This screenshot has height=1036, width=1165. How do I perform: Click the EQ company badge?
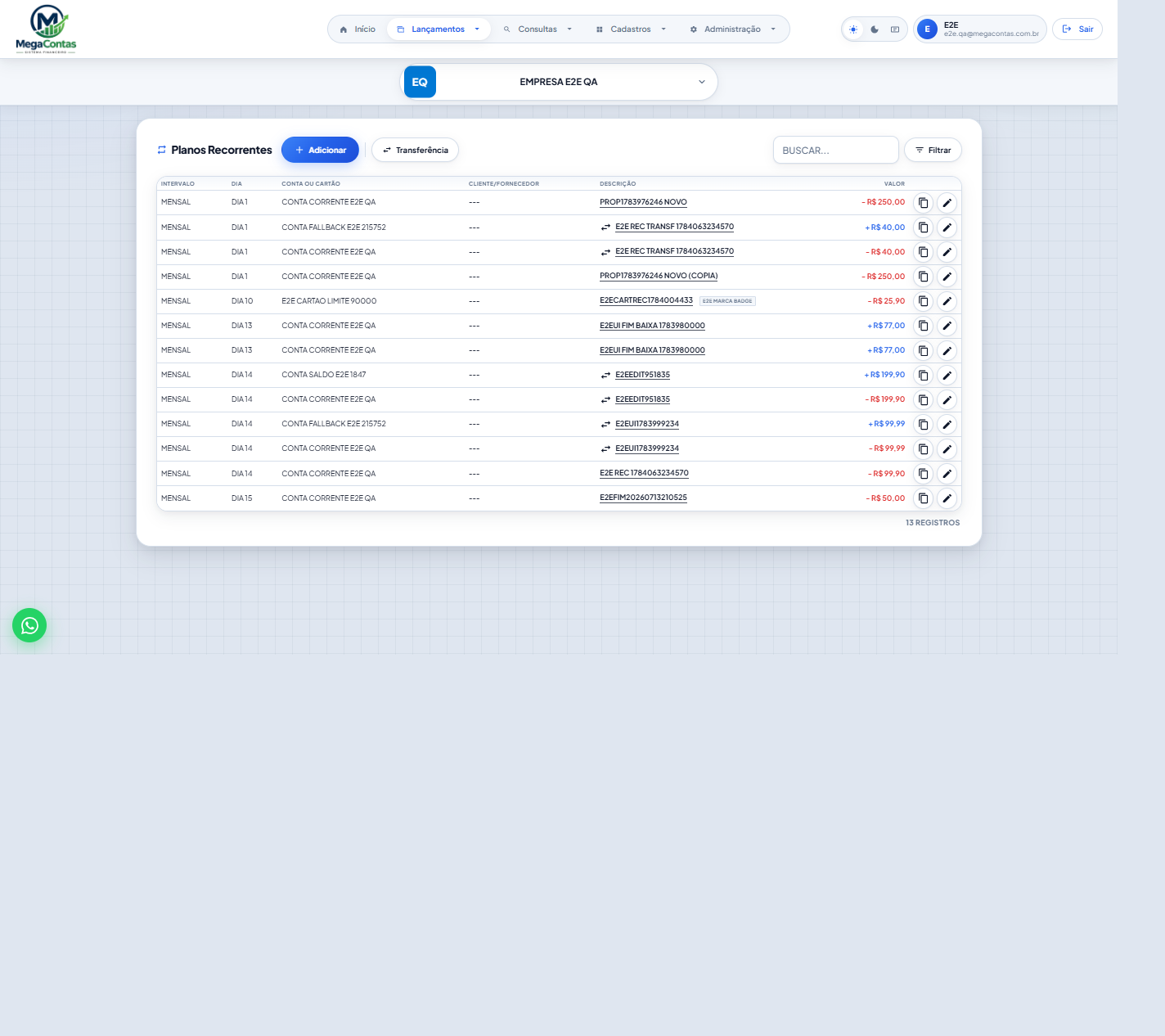(420, 82)
